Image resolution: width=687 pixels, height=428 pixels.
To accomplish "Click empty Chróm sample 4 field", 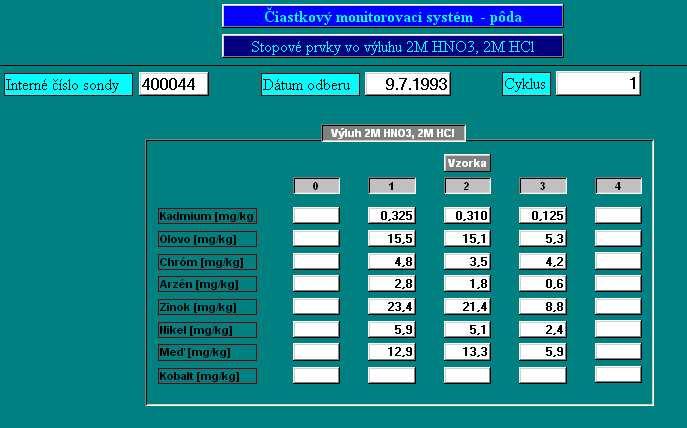I will 618,261.
